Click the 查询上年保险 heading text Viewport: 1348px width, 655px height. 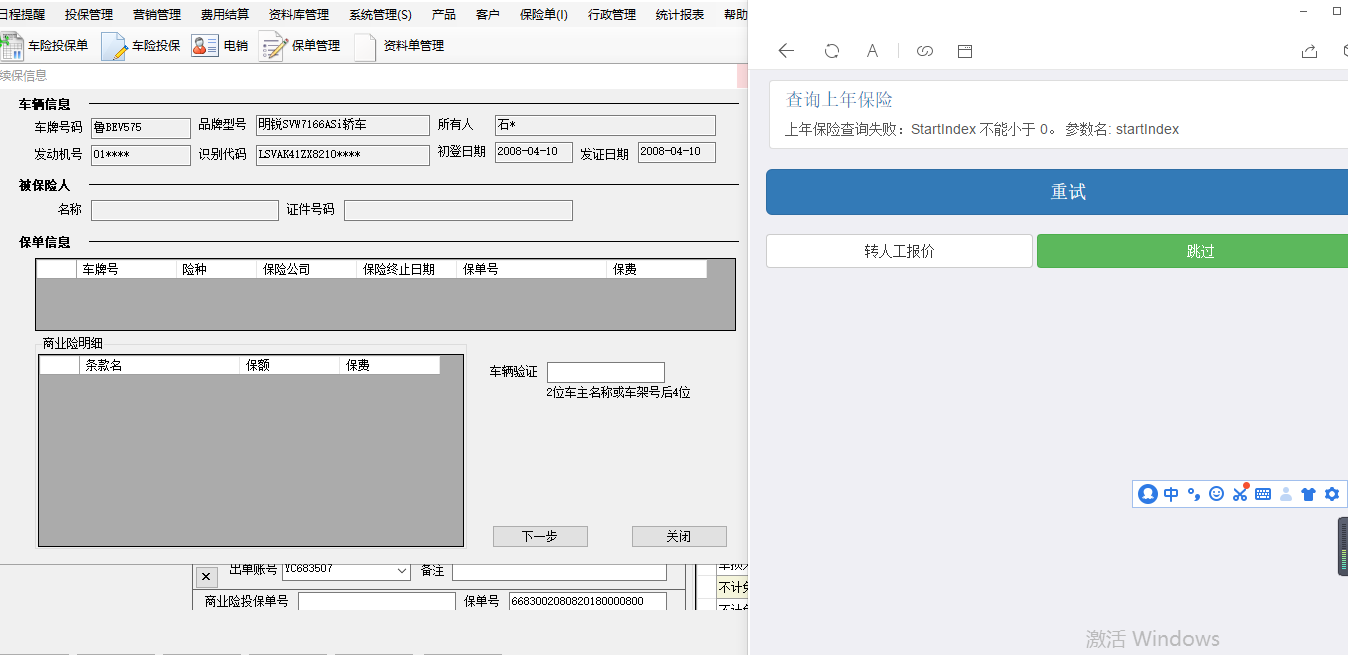click(x=839, y=100)
